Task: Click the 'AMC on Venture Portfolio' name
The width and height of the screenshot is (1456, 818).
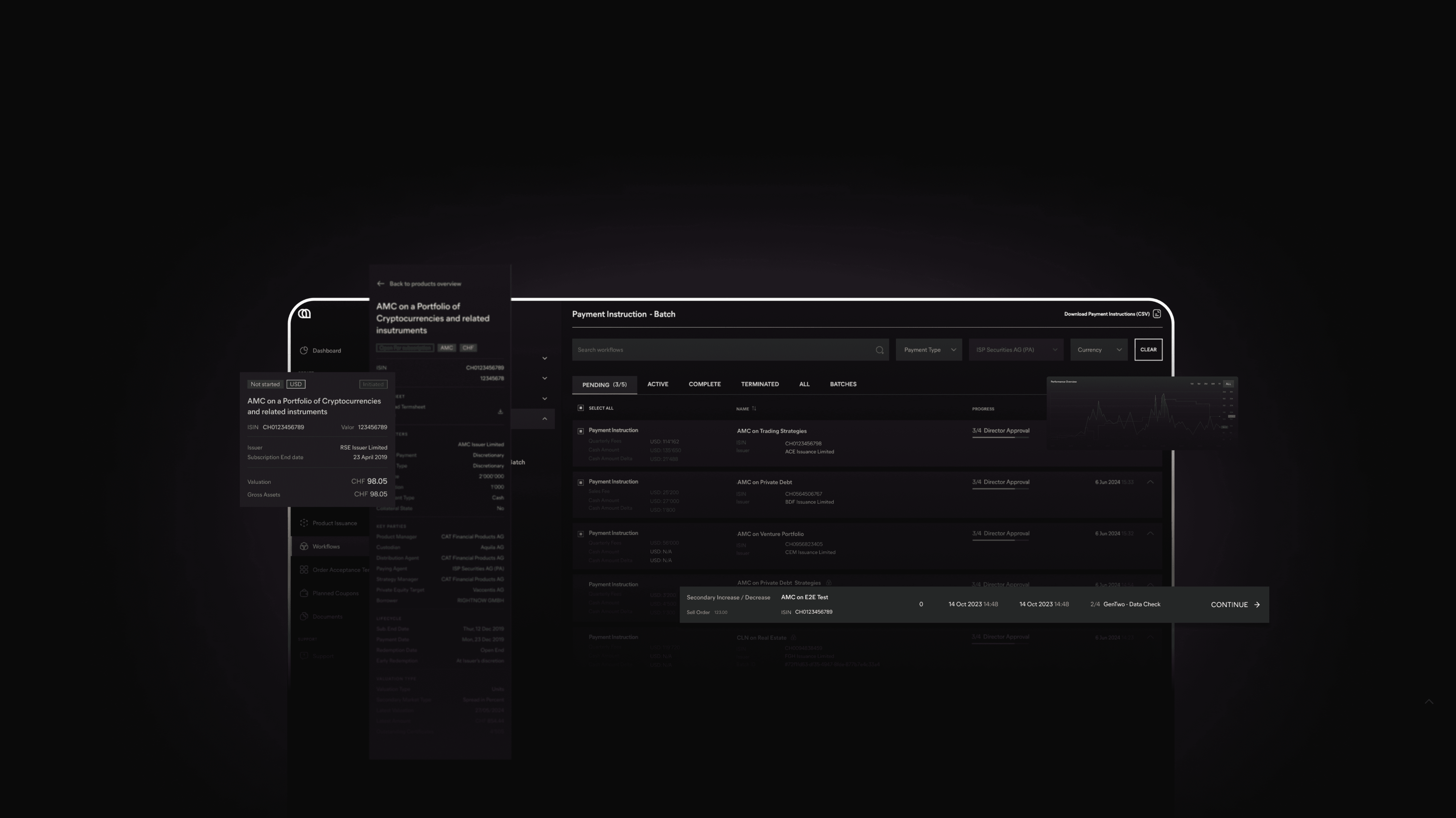Action: pos(770,534)
